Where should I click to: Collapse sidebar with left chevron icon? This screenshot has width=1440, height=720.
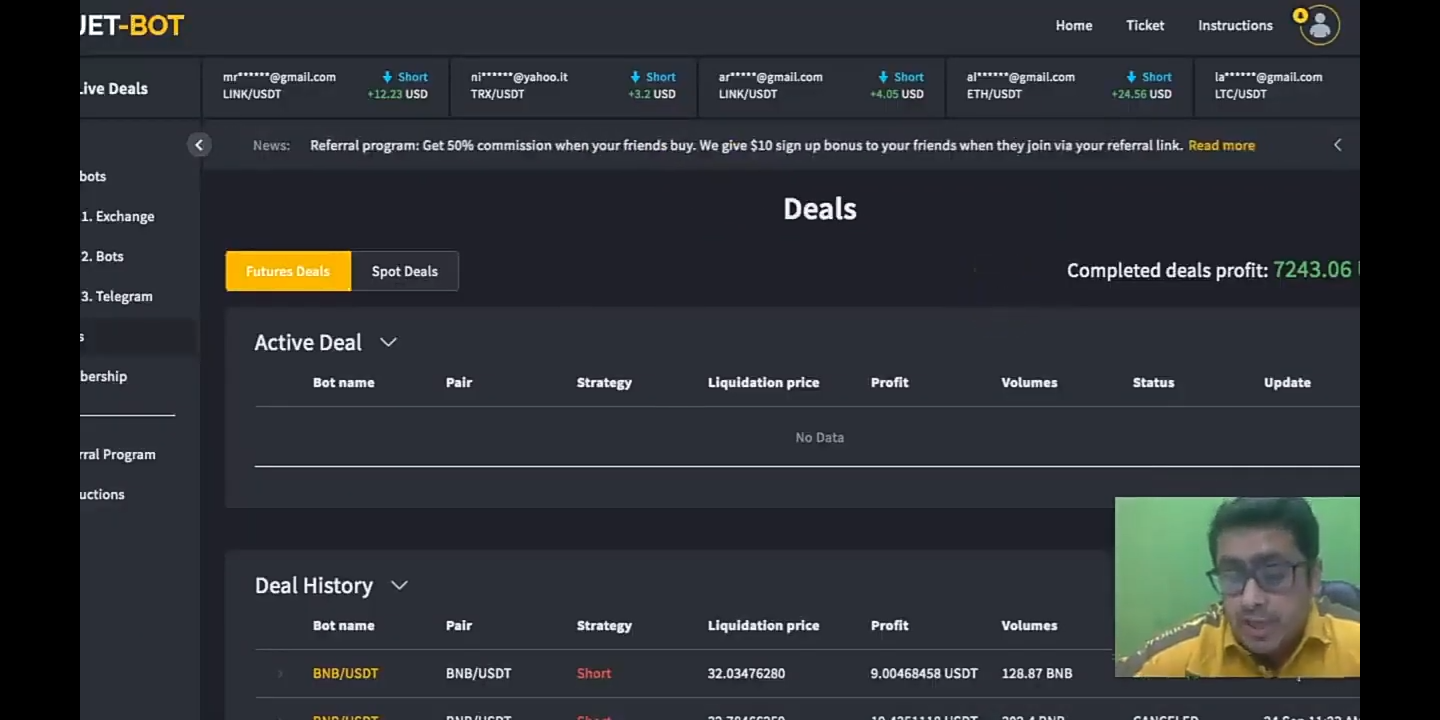point(199,145)
